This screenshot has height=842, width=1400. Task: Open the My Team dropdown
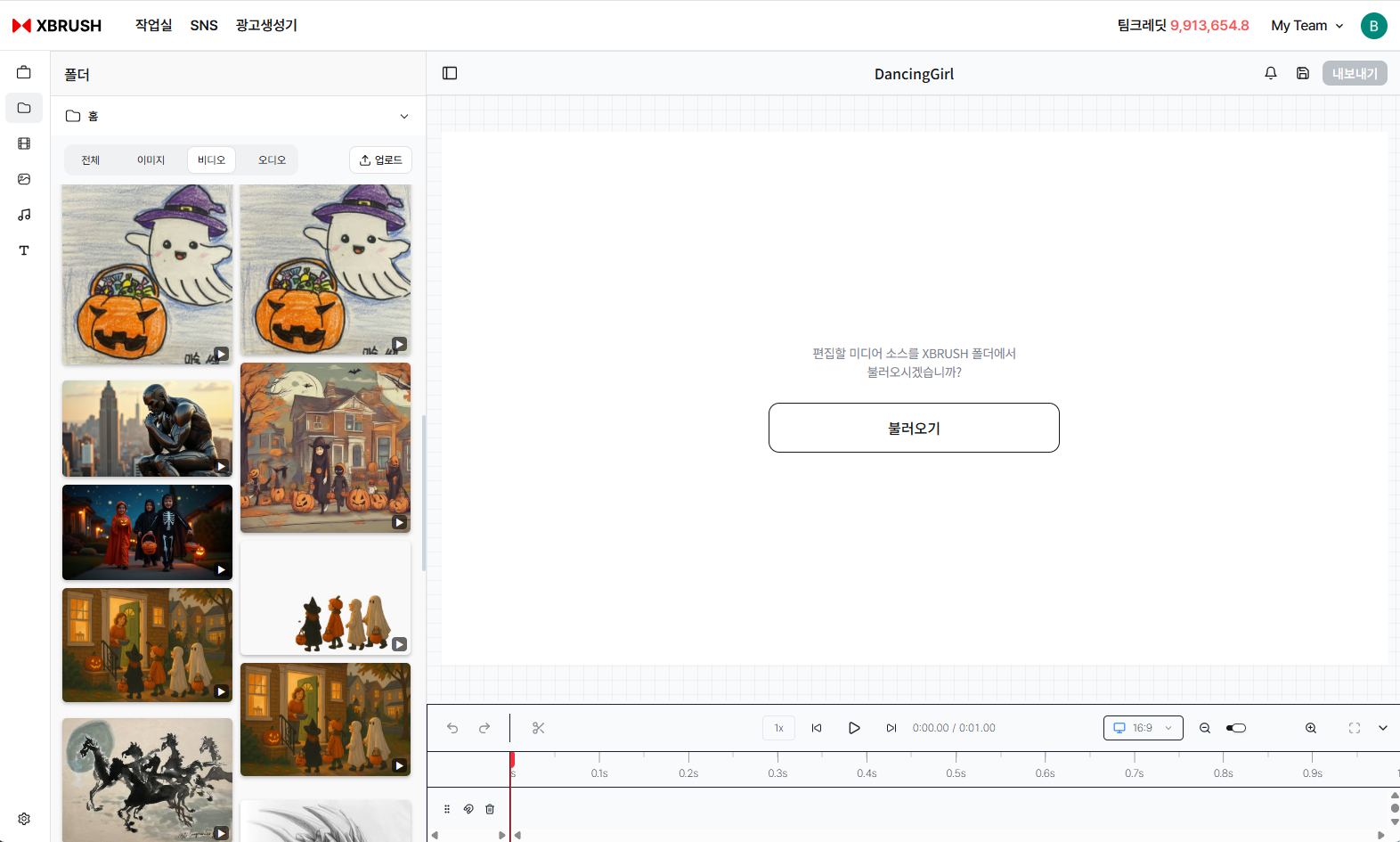1306,26
